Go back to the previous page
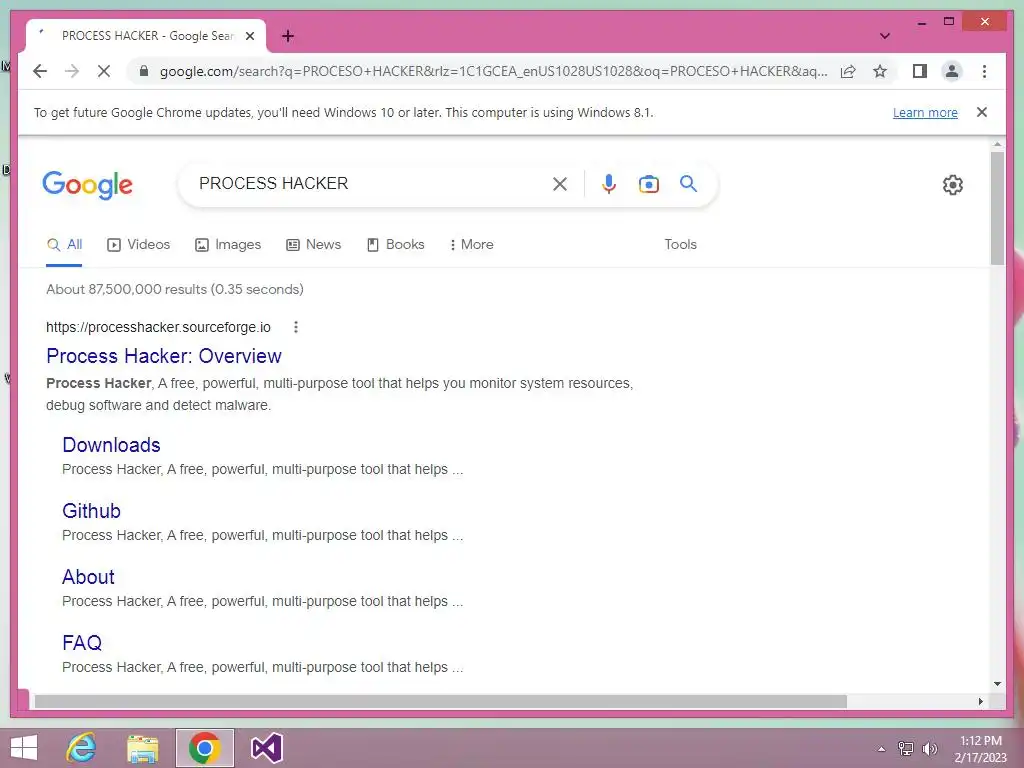1024x768 pixels. 40,71
